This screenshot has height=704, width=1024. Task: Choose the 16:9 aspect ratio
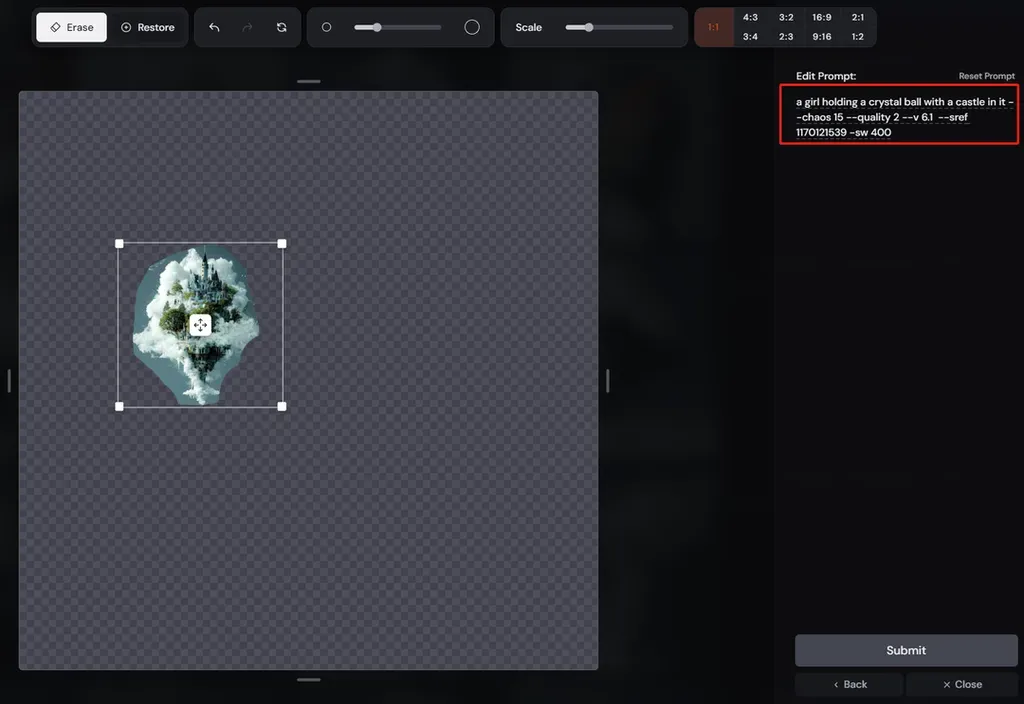click(x=822, y=18)
